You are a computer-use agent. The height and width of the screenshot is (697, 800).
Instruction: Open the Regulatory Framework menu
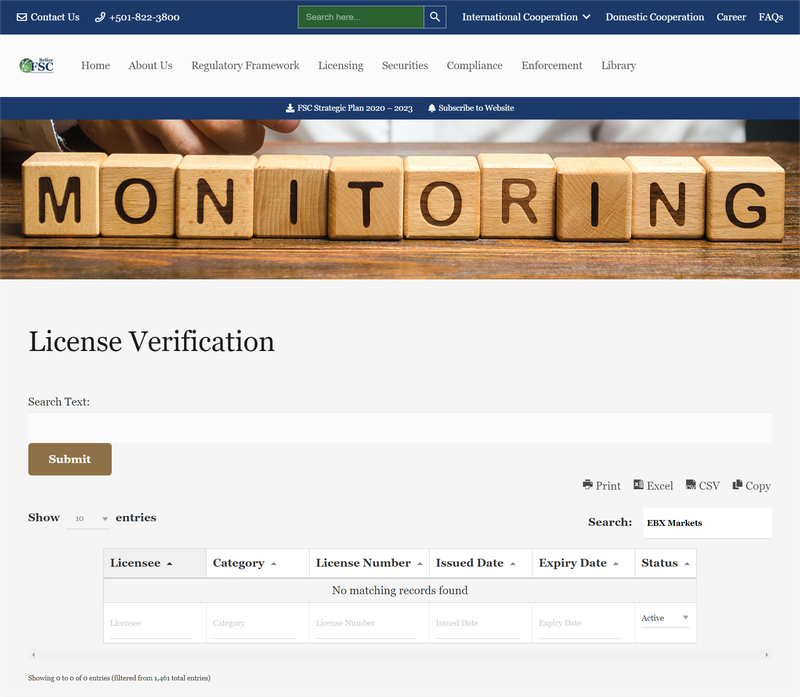[x=245, y=65]
